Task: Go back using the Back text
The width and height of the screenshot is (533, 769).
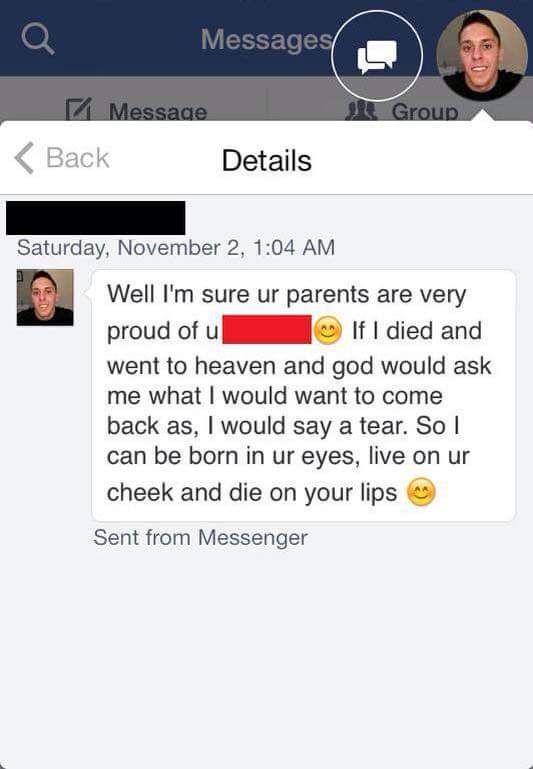Action: pyautogui.click(x=77, y=158)
